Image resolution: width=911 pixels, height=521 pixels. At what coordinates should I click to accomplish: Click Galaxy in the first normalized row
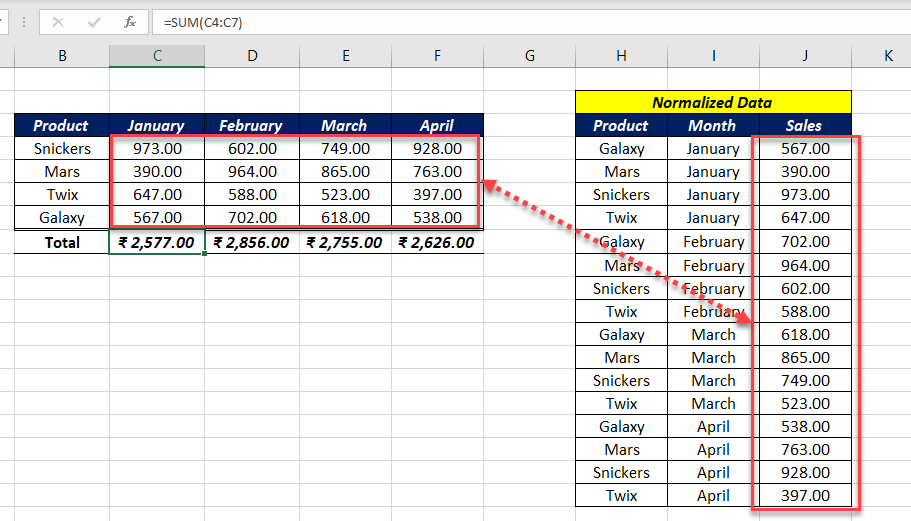622,149
